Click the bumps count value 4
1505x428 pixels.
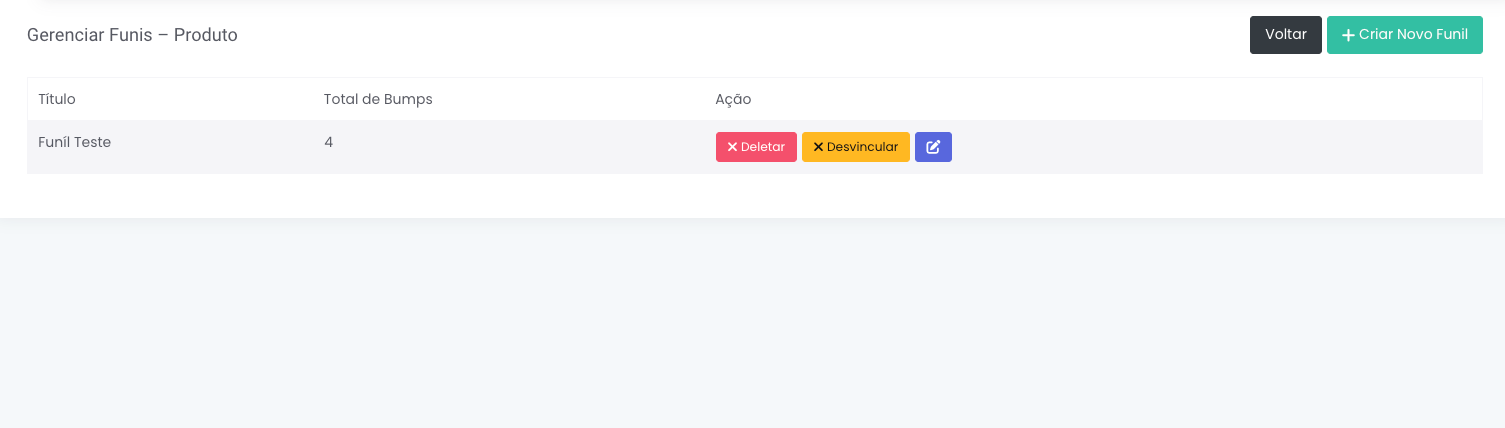tap(328, 142)
